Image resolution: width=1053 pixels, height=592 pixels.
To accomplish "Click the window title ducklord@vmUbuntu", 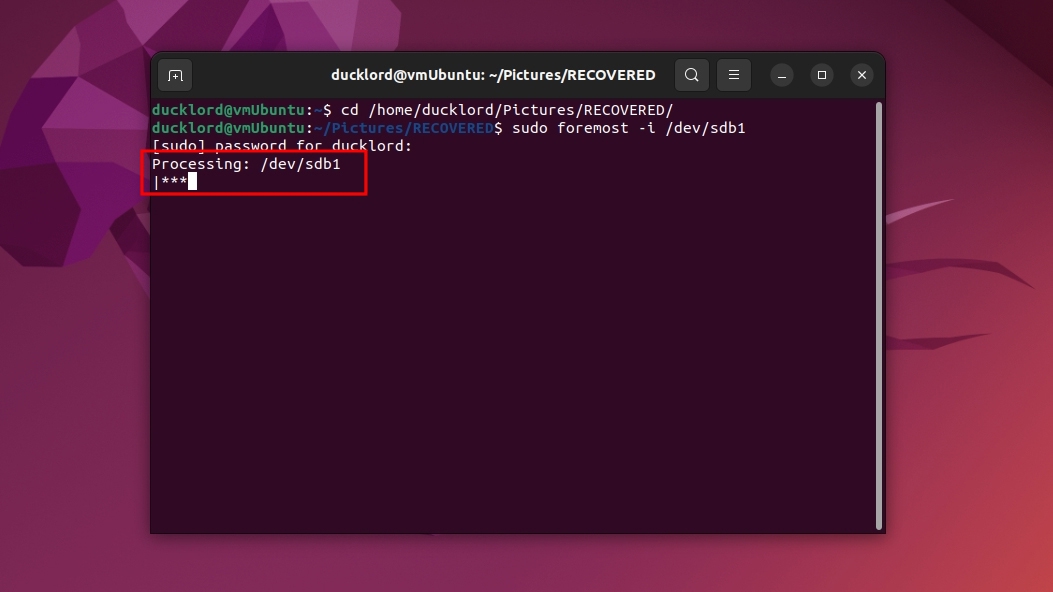I will 493,75.
